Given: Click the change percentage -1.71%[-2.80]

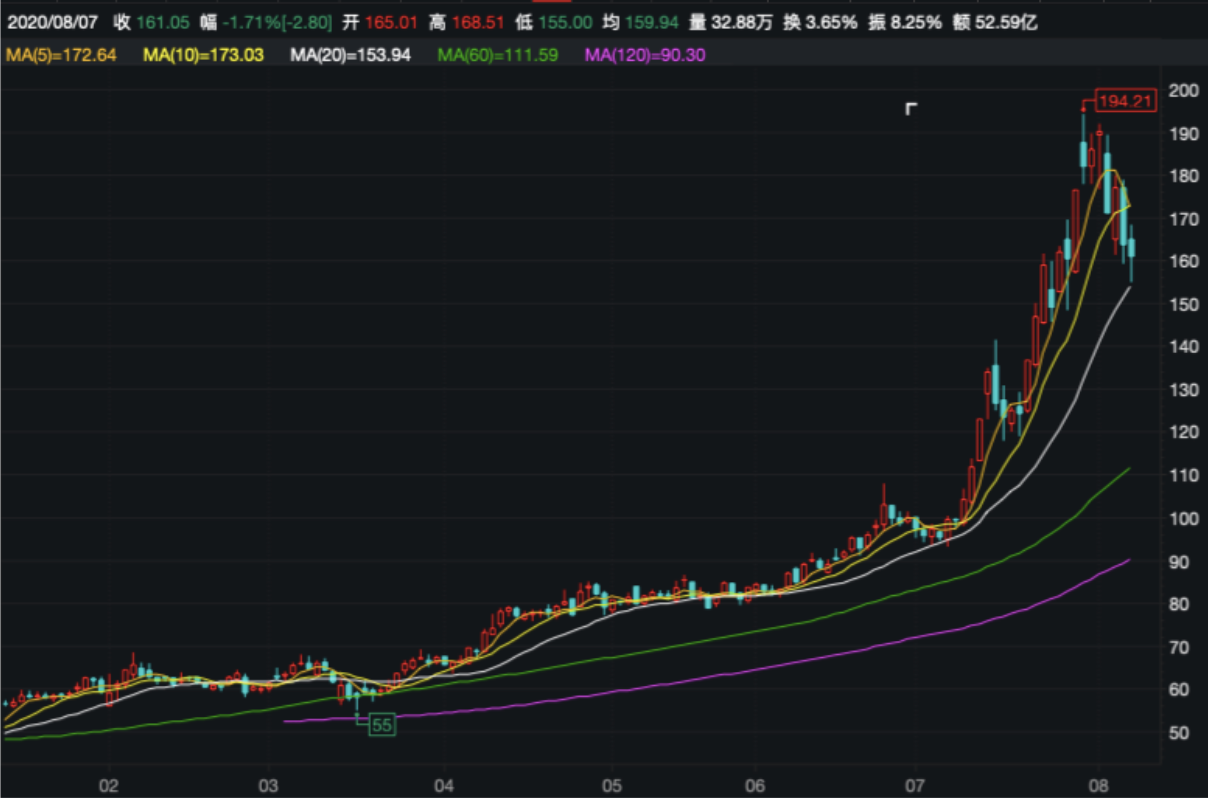Looking at the screenshot, I should (x=278, y=22).
